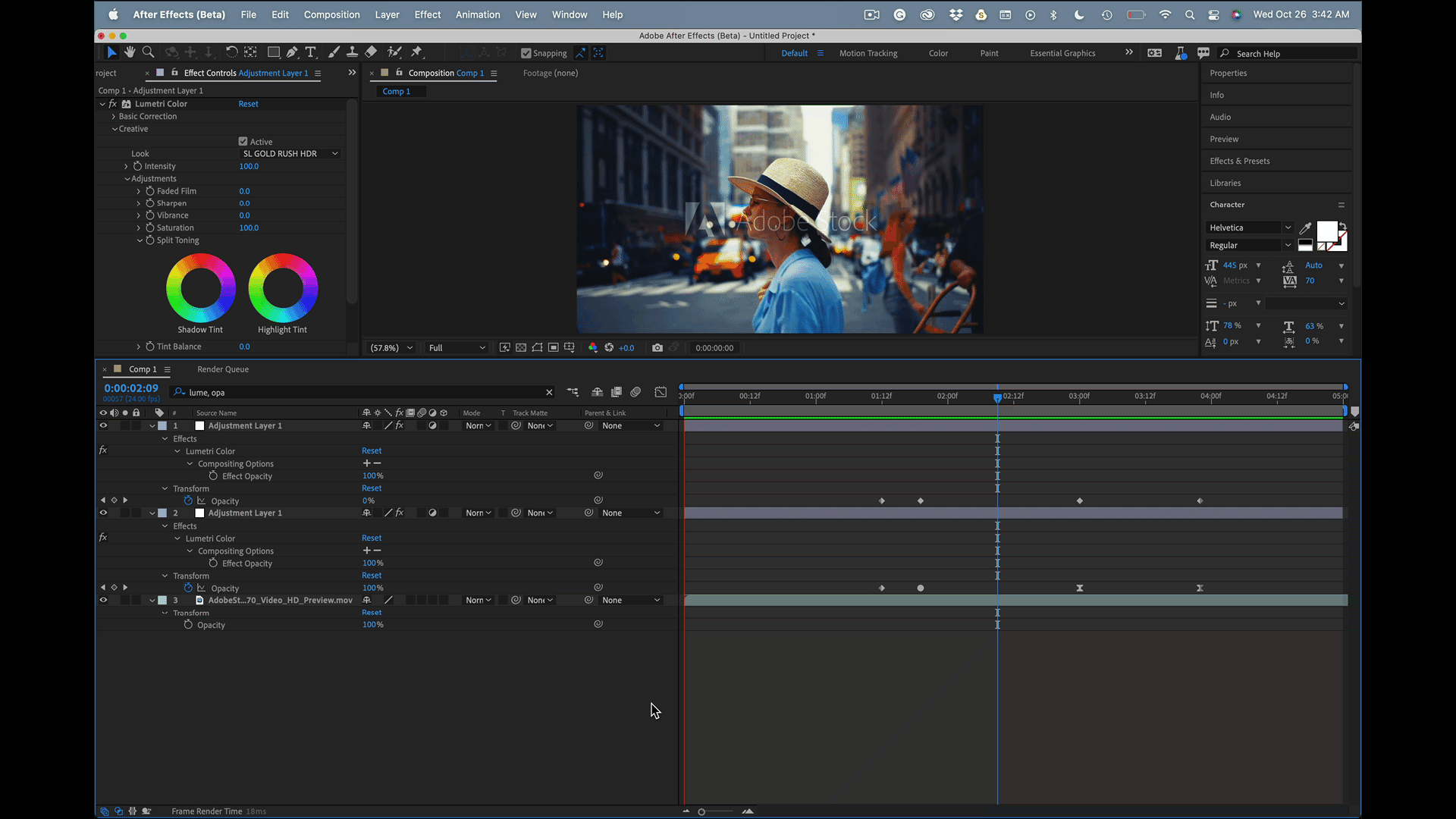Click the Shadow Tint color wheel
Image resolution: width=1456 pixels, height=819 pixels.
point(201,288)
